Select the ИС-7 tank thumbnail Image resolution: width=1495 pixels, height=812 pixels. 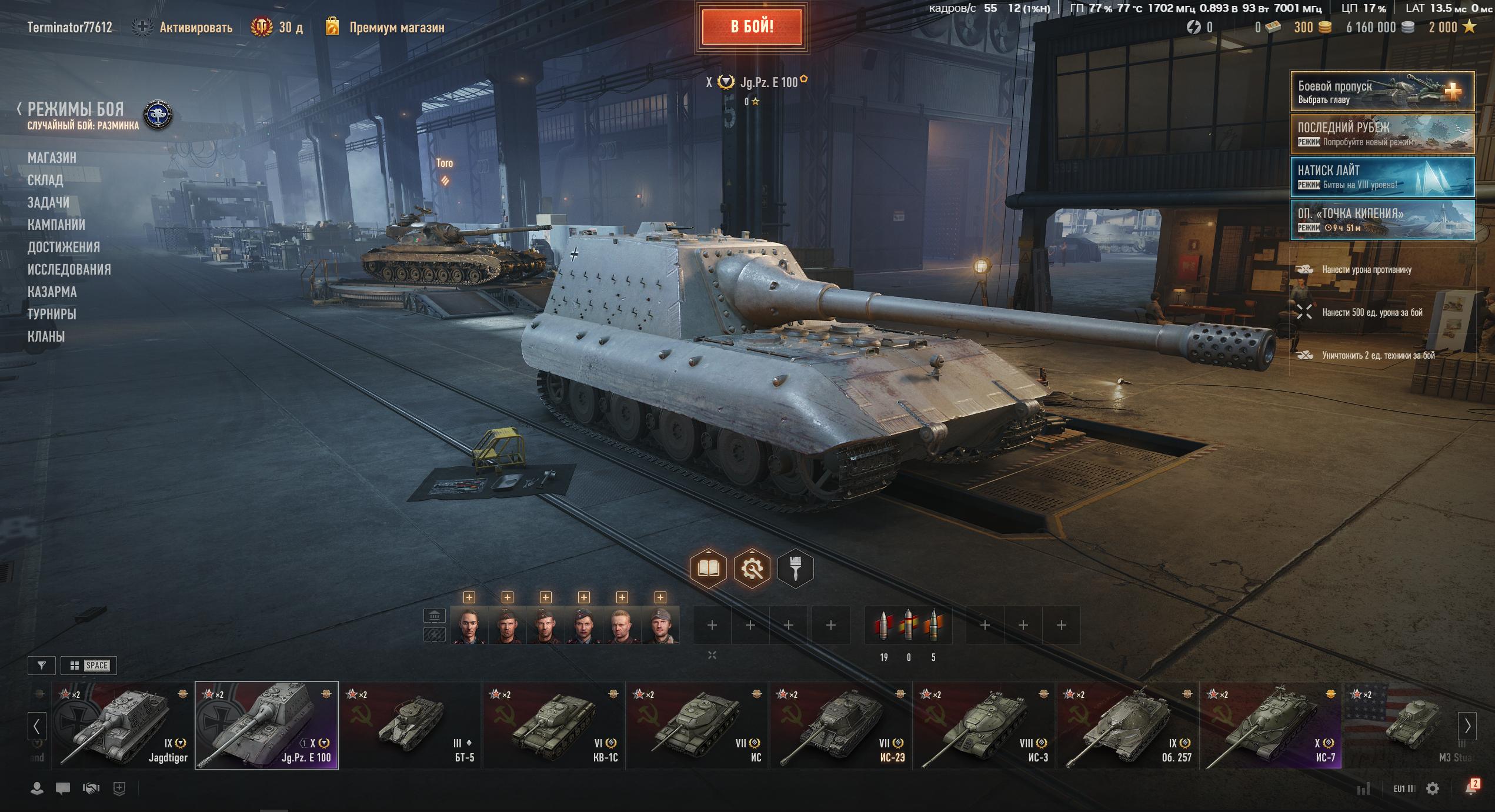point(1271,726)
